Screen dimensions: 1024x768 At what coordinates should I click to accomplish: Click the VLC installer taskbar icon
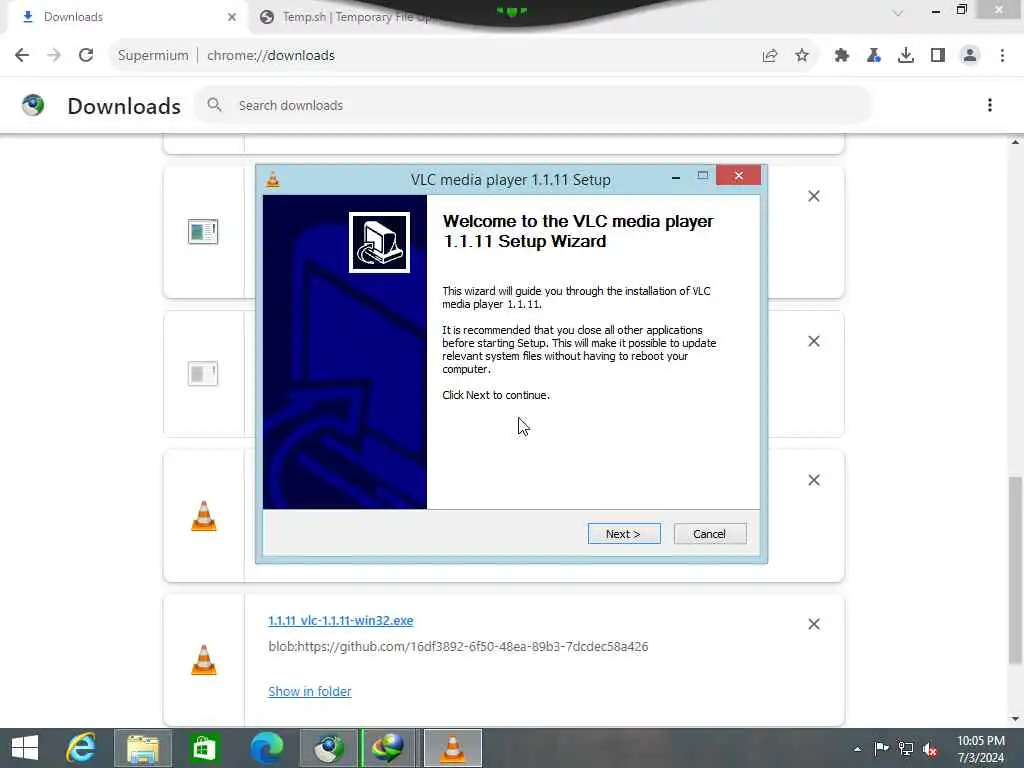coord(453,748)
